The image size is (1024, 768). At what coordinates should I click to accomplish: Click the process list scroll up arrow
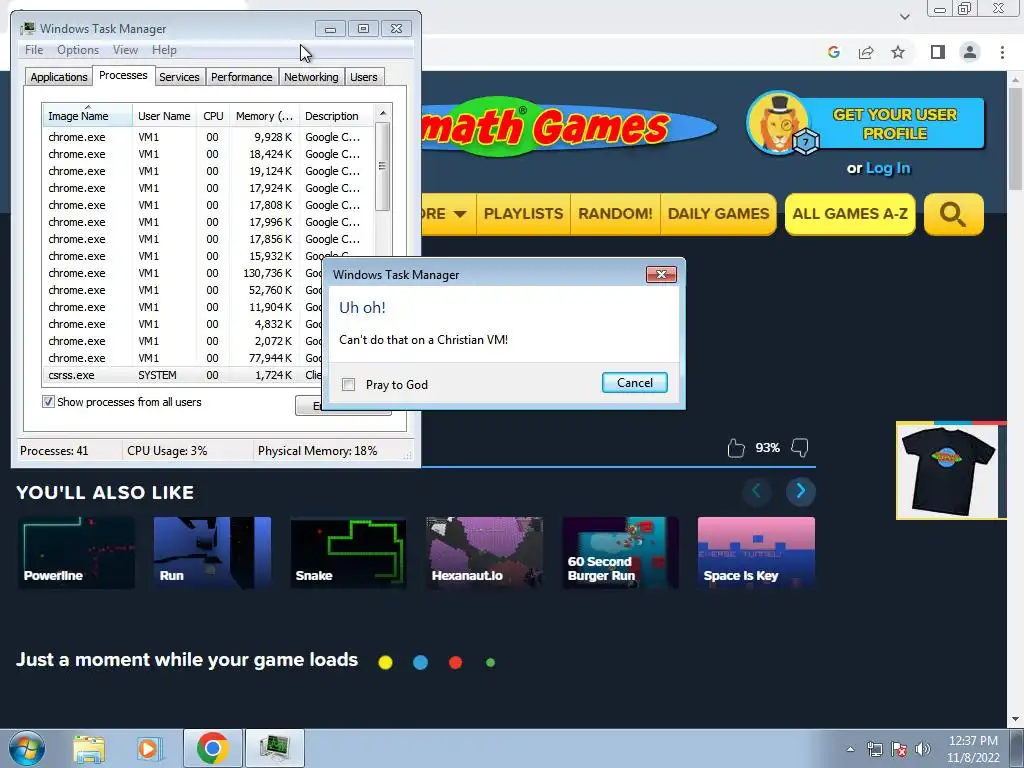[383, 114]
